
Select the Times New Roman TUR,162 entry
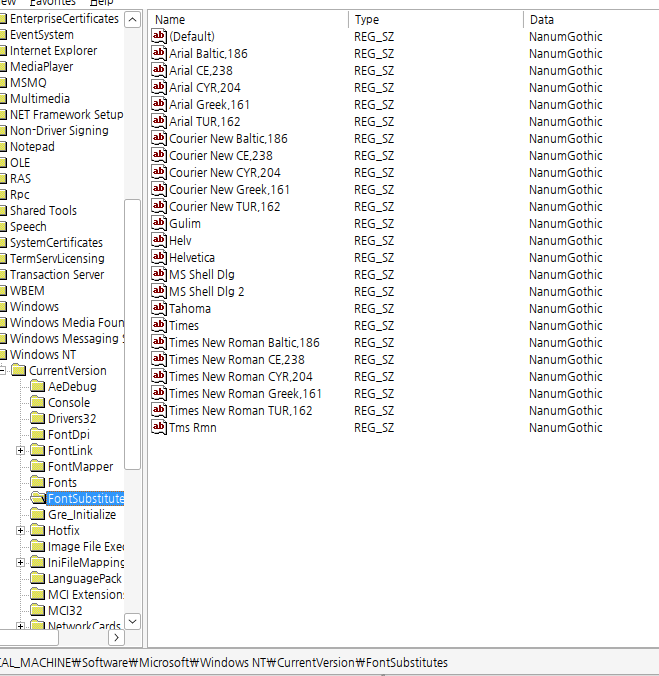point(240,411)
